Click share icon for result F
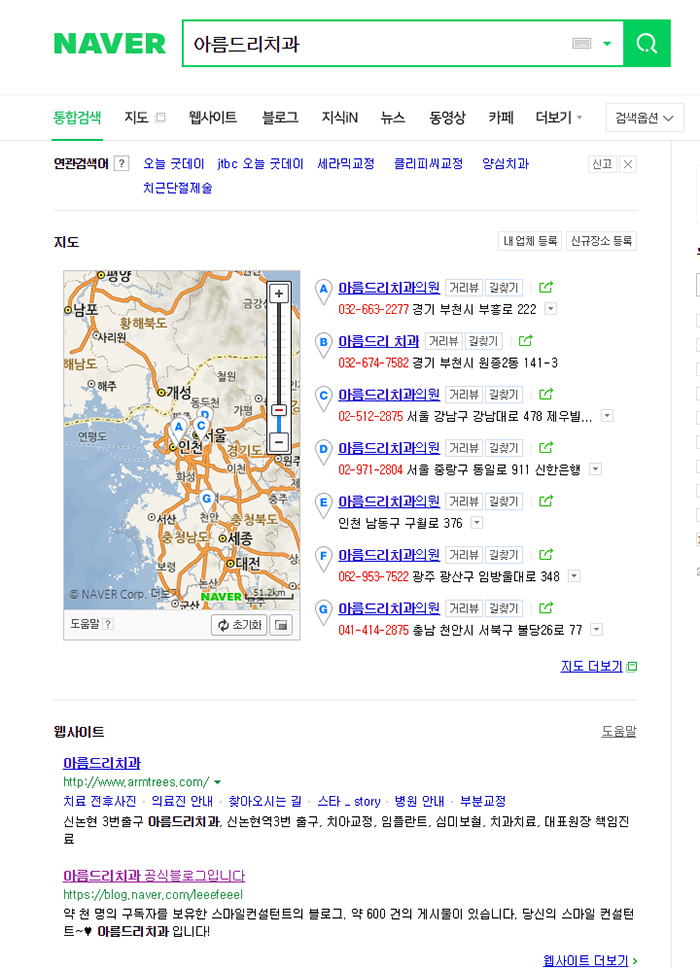 [x=546, y=554]
